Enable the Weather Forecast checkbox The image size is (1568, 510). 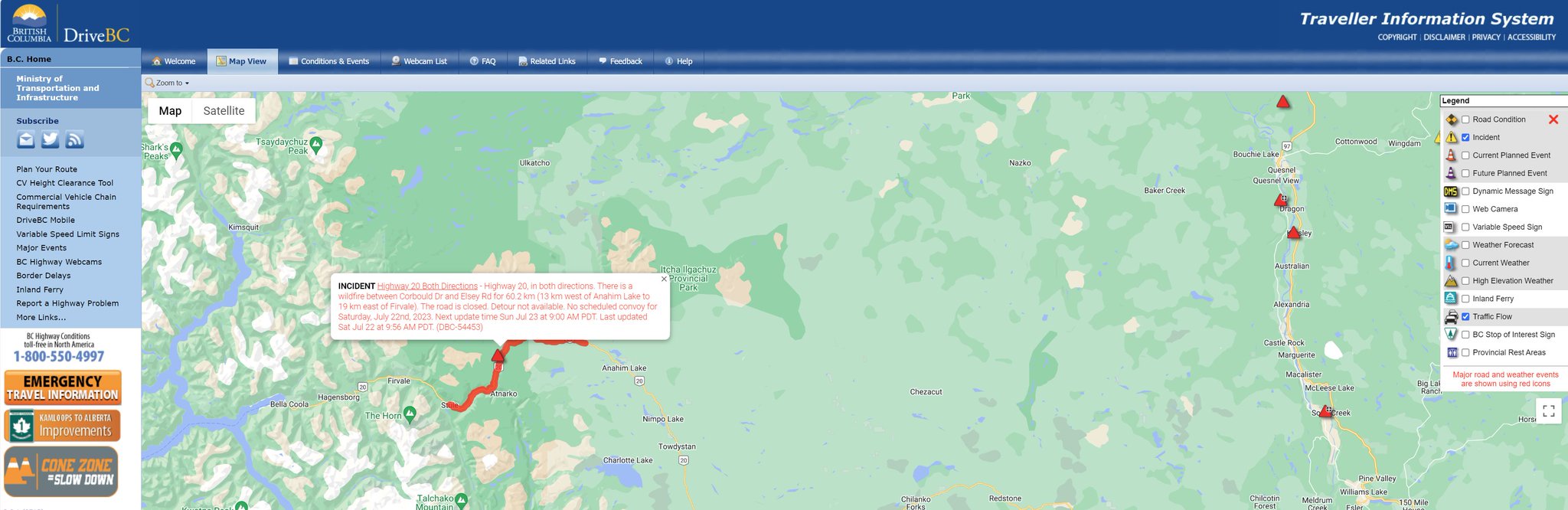pyautogui.click(x=1465, y=245)
